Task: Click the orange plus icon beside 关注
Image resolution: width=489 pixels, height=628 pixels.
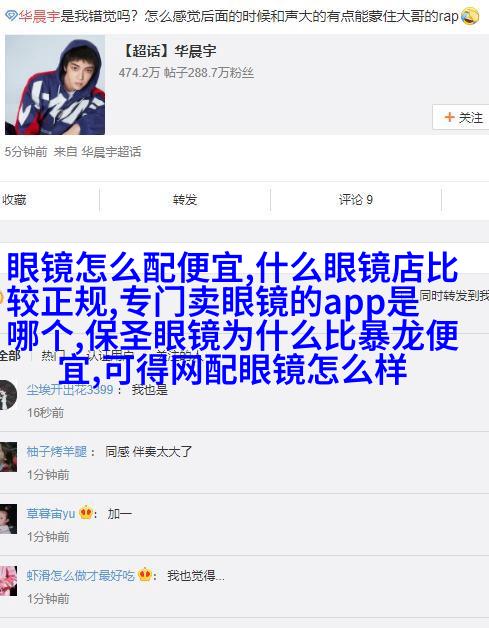Action: click(449, 117)
